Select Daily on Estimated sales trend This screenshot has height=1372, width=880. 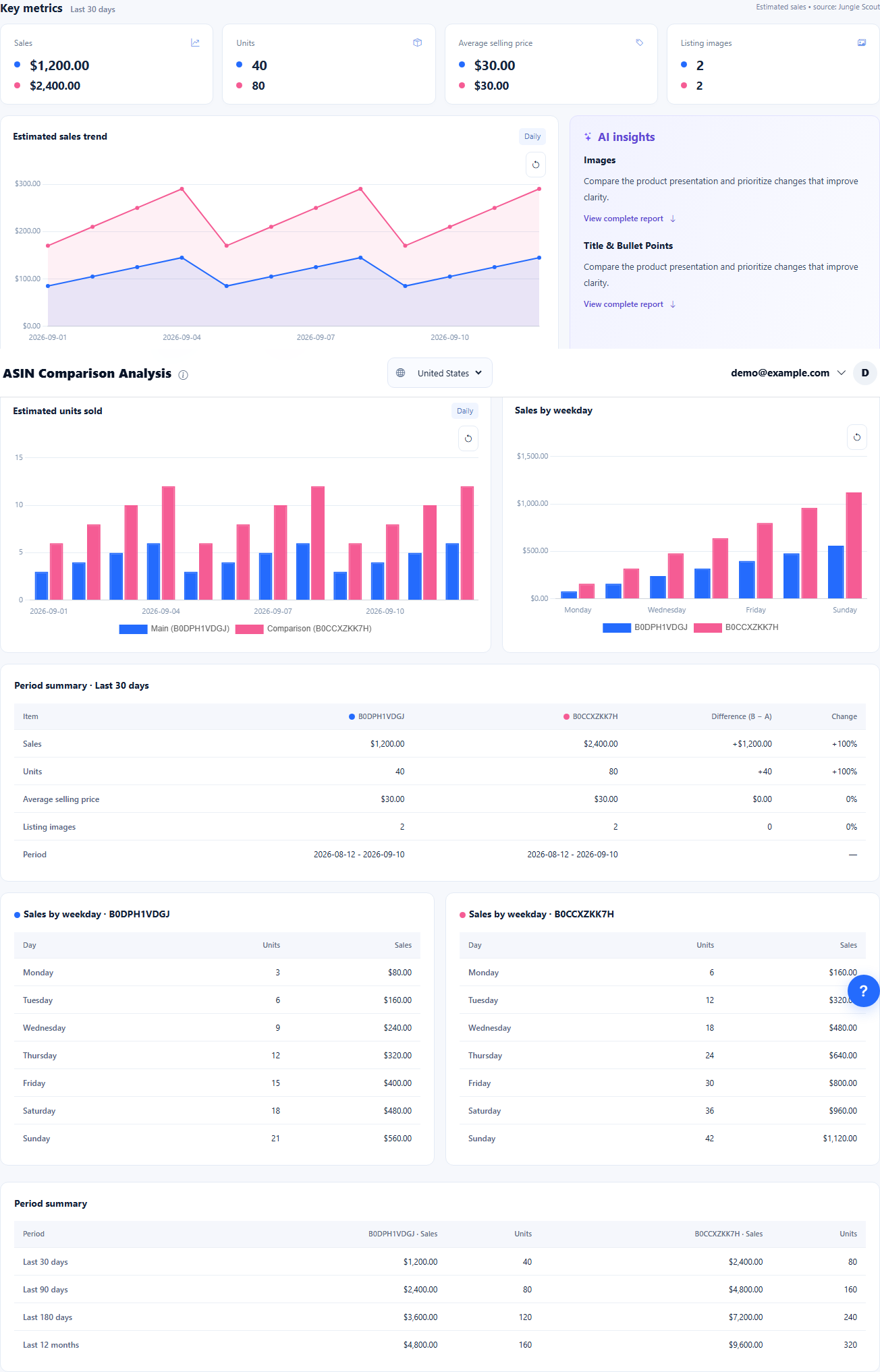tap(532, 136)
